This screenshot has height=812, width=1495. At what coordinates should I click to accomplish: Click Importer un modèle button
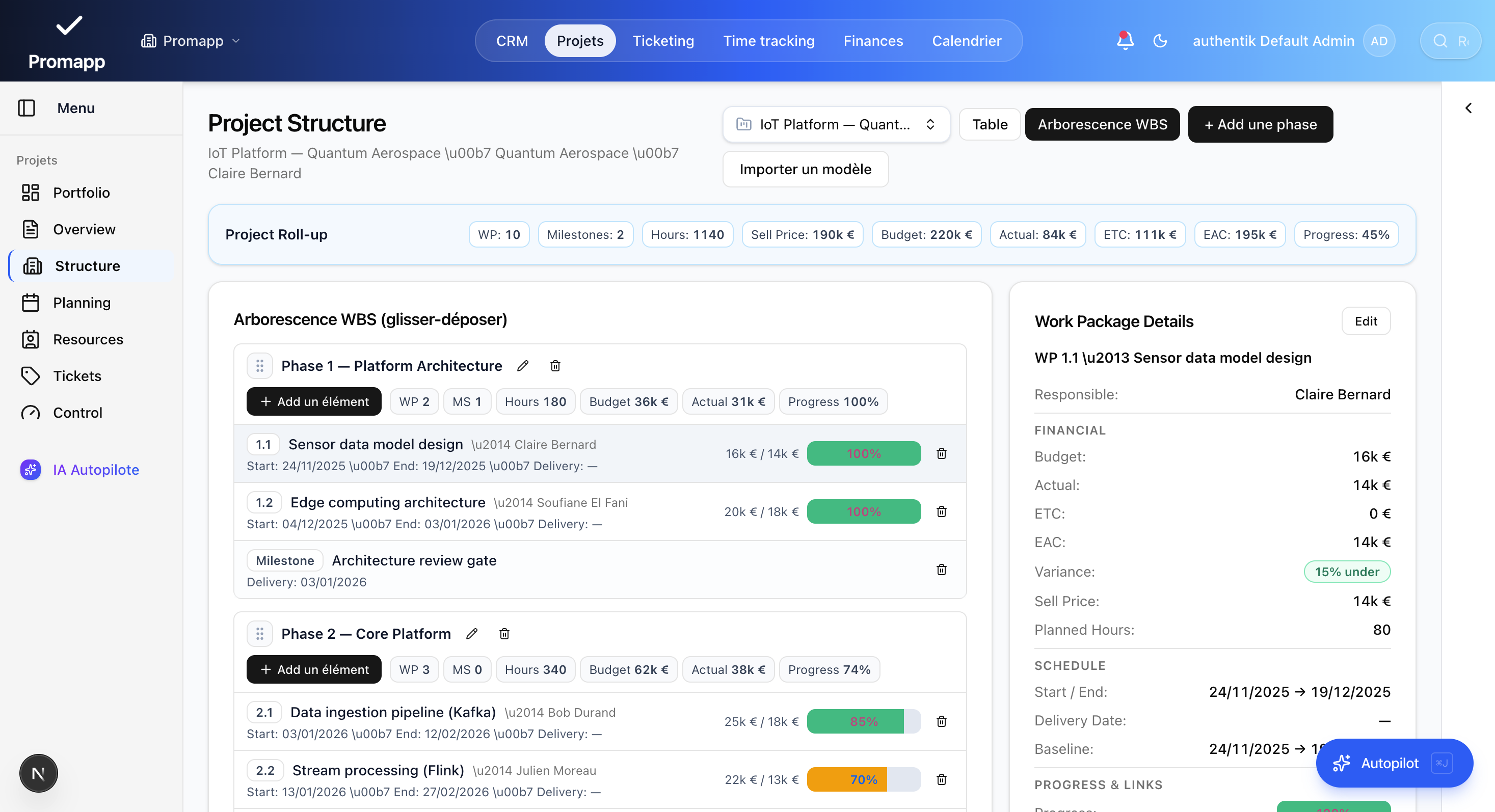[x=805, y=169]
